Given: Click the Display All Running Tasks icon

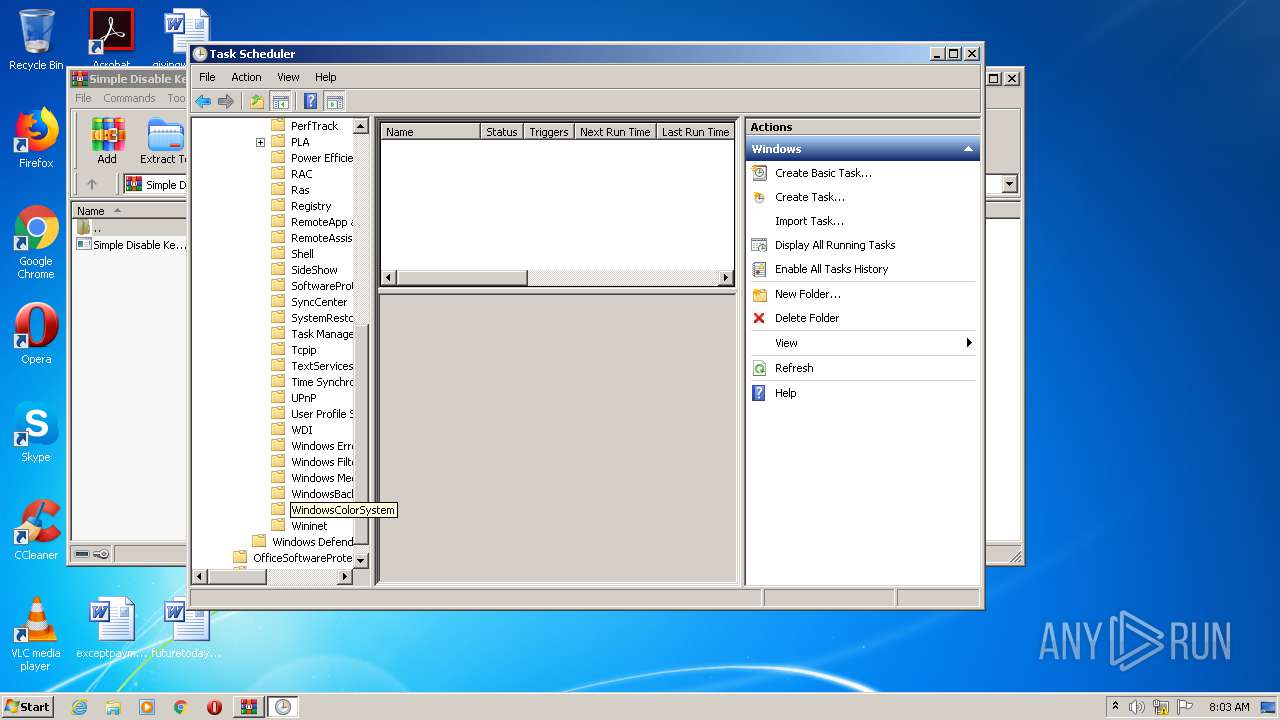Looking at the screenshot, I should (759, 245).
